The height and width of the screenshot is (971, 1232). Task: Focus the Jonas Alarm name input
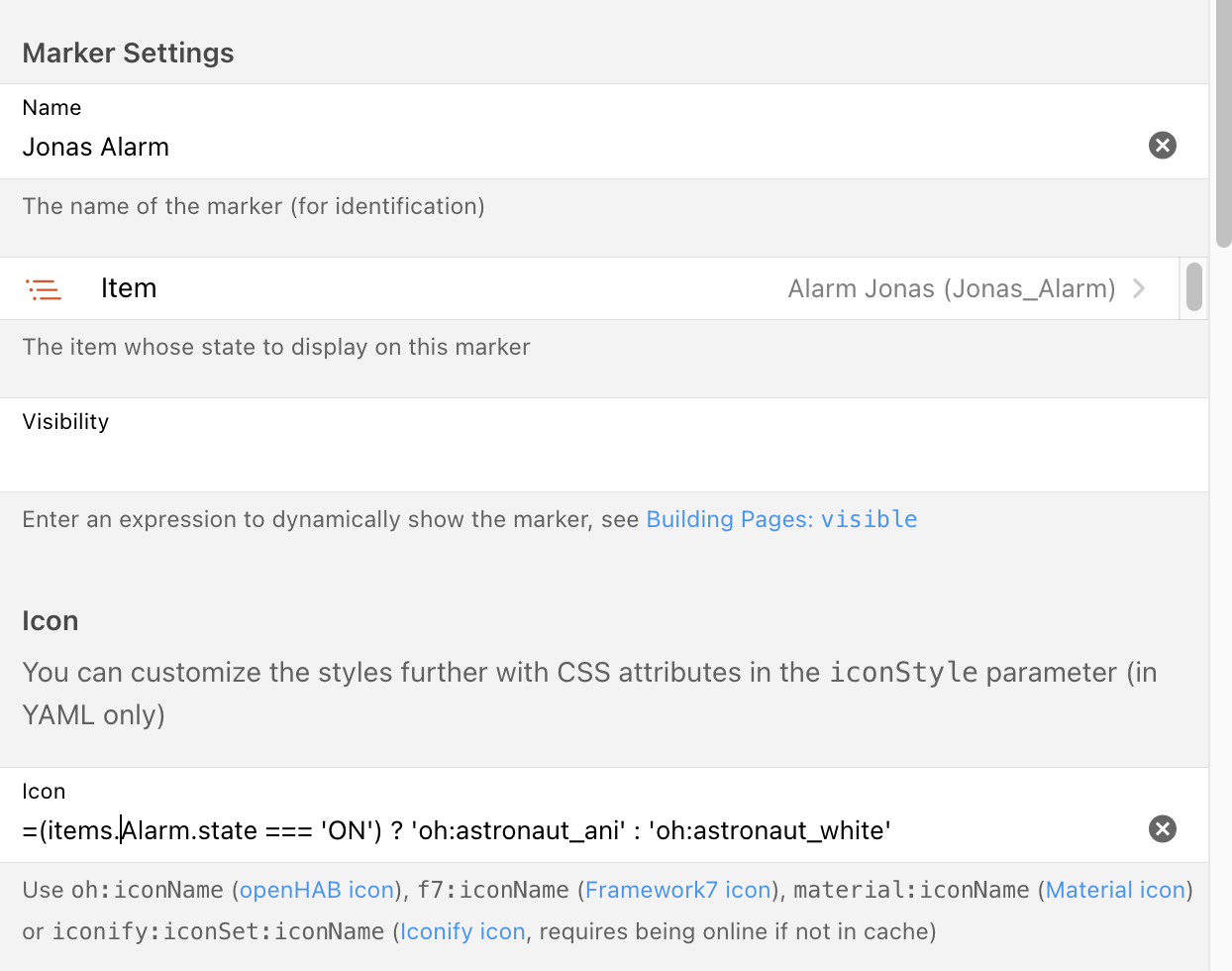point(495,148)
